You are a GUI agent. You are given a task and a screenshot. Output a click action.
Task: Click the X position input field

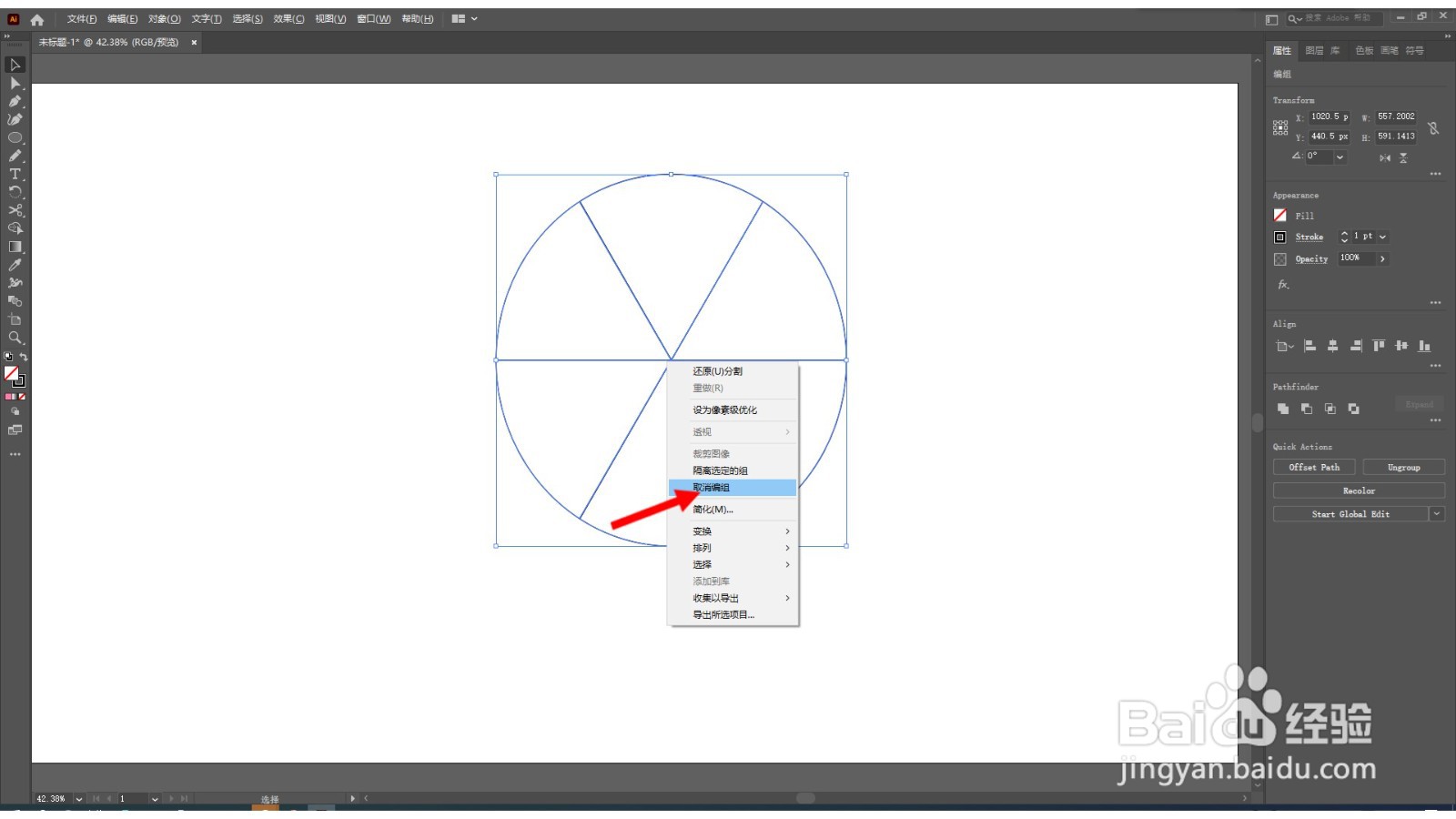pyautogui.click(x=1330, y=117)
